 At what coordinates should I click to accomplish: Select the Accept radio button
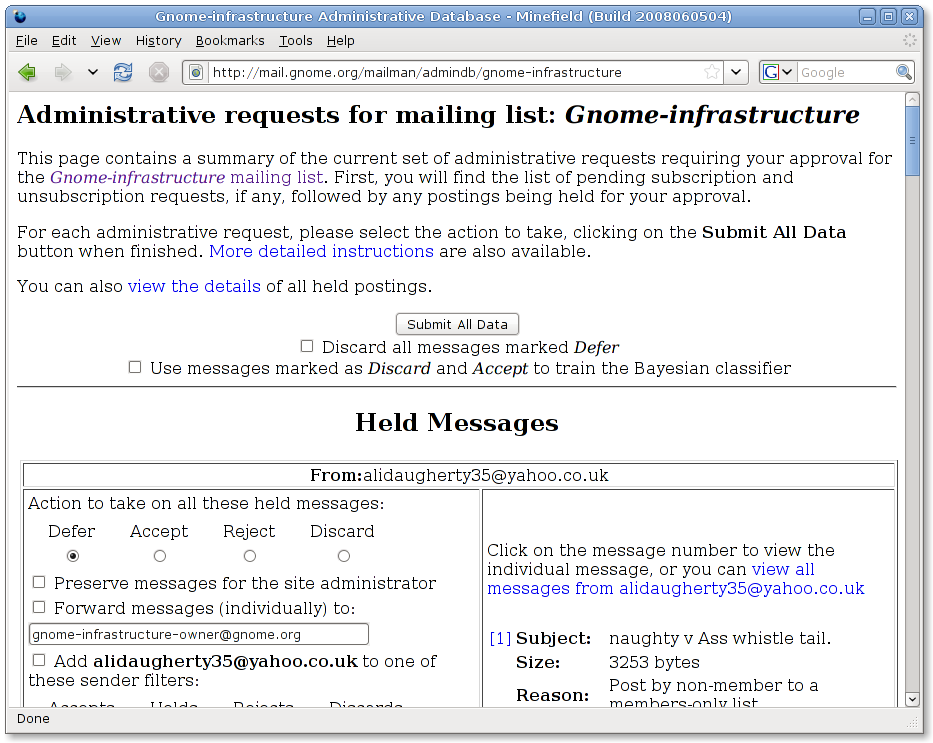[159, 556]
